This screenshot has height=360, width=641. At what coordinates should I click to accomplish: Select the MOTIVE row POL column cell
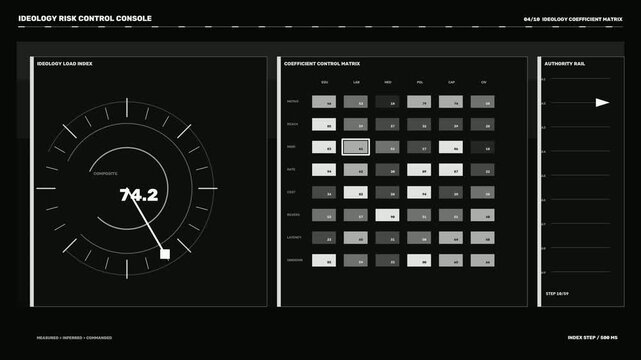419,102
